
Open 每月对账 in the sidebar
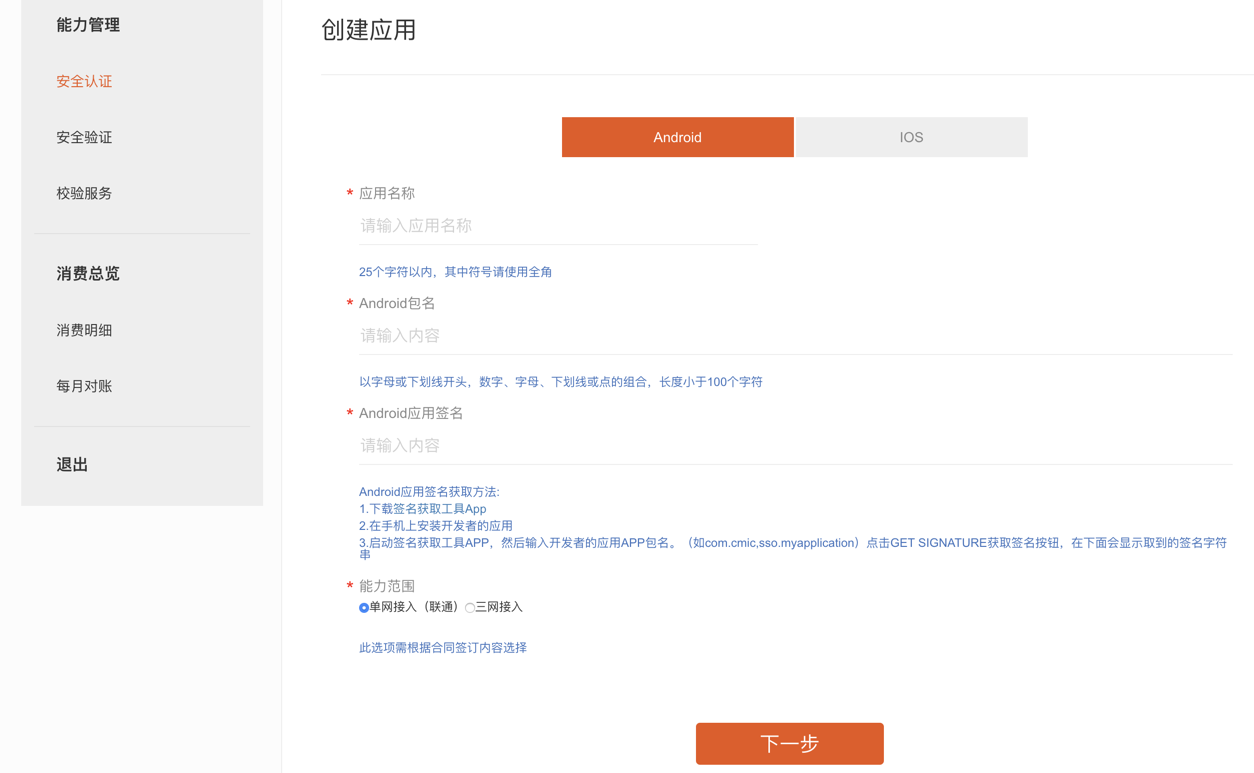click(84, 386)
